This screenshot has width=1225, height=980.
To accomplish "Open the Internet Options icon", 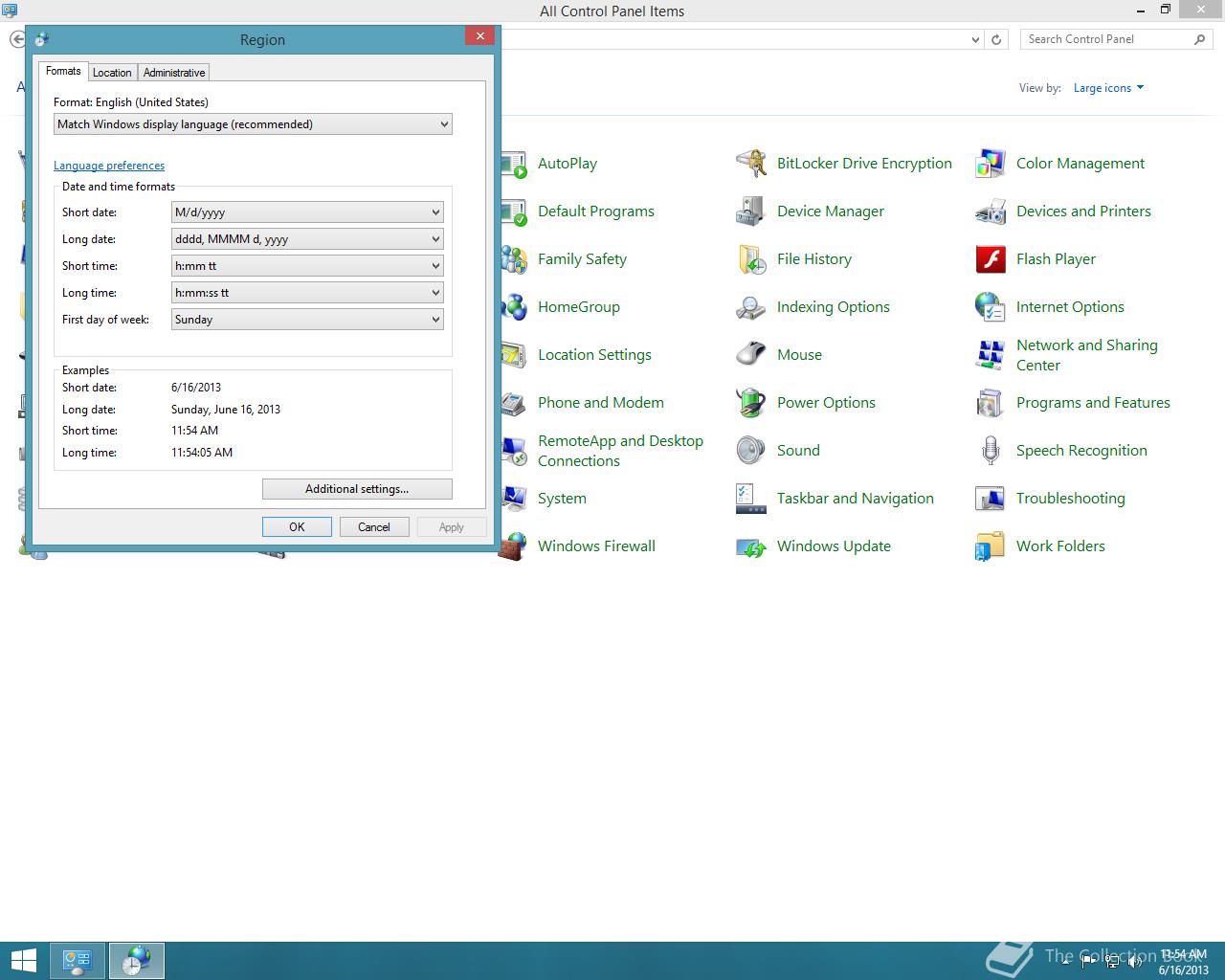I will pos(991,307).
